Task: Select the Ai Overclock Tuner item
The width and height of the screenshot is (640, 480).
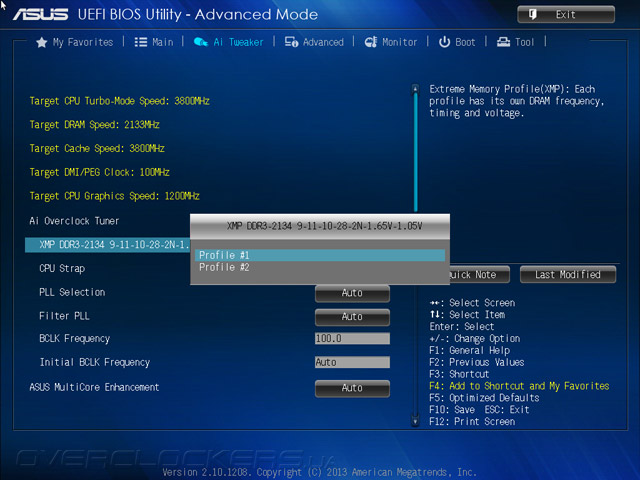Action: pos(74,221)
